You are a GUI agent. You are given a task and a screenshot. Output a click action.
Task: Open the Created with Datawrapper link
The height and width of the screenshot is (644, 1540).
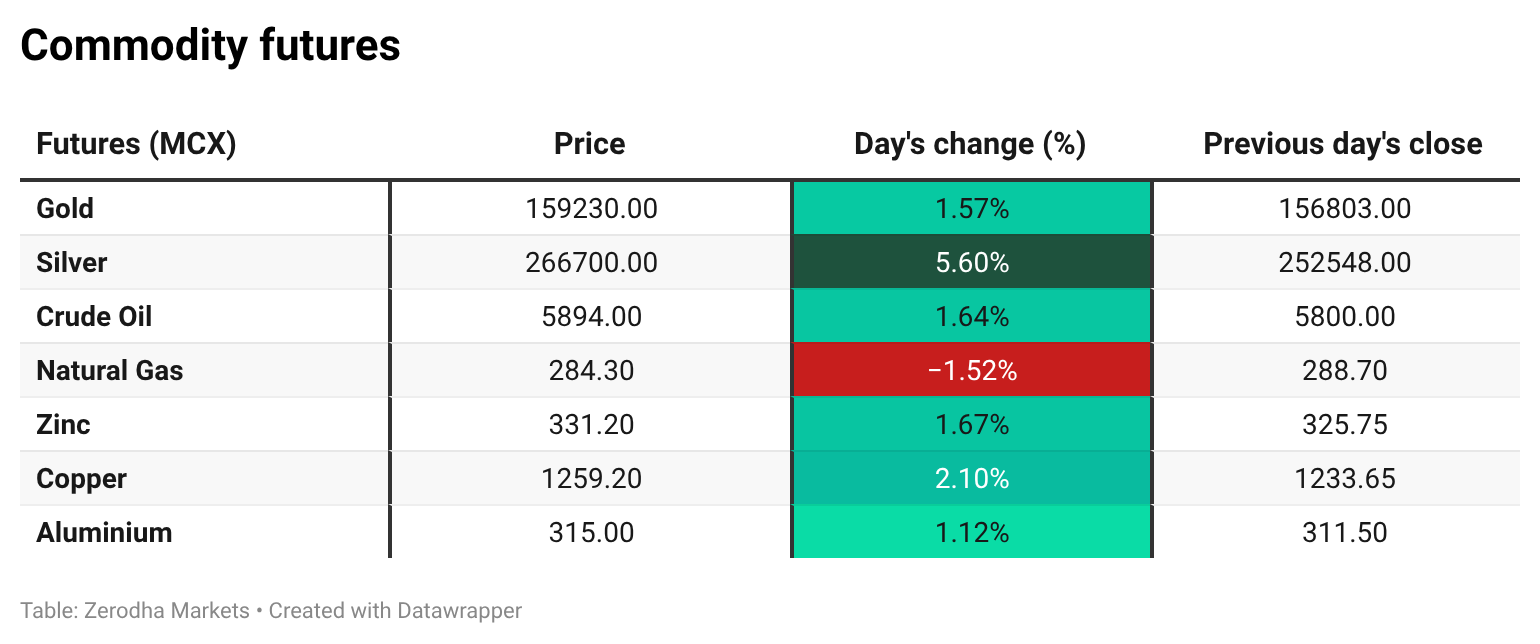(395, 610)
